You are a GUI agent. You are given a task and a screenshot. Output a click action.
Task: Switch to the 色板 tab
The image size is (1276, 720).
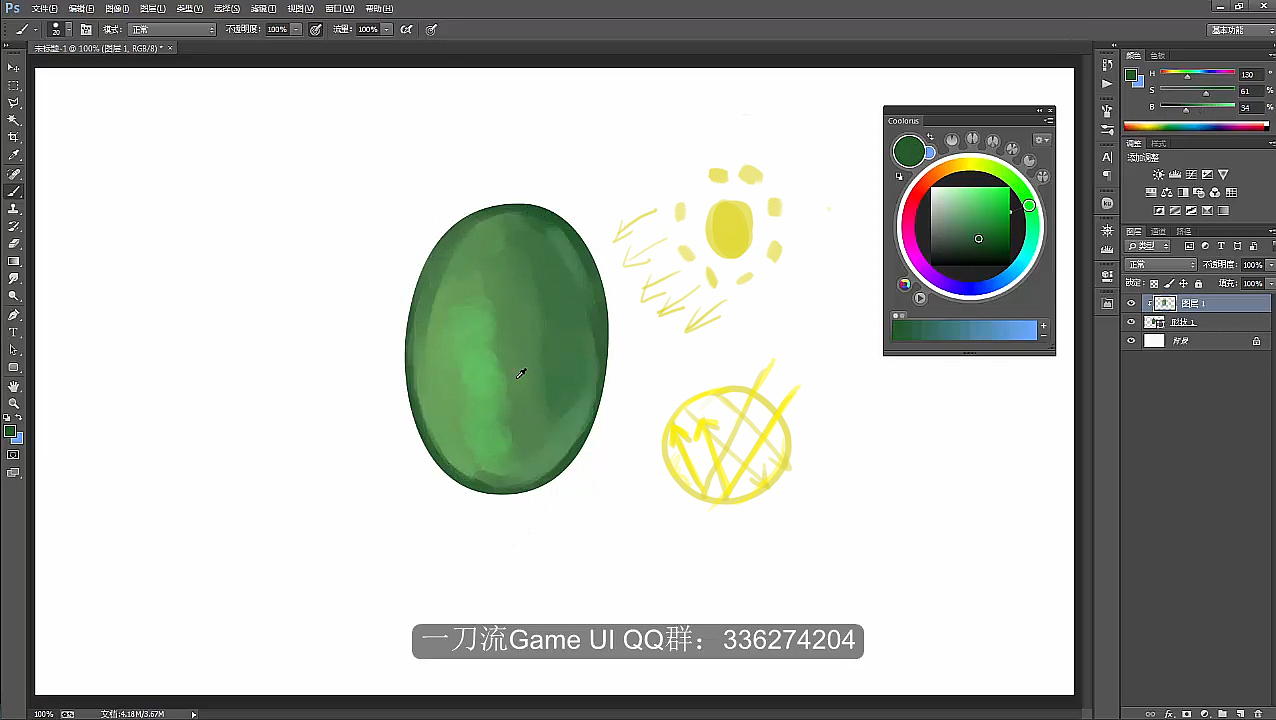pos(1157,56)
